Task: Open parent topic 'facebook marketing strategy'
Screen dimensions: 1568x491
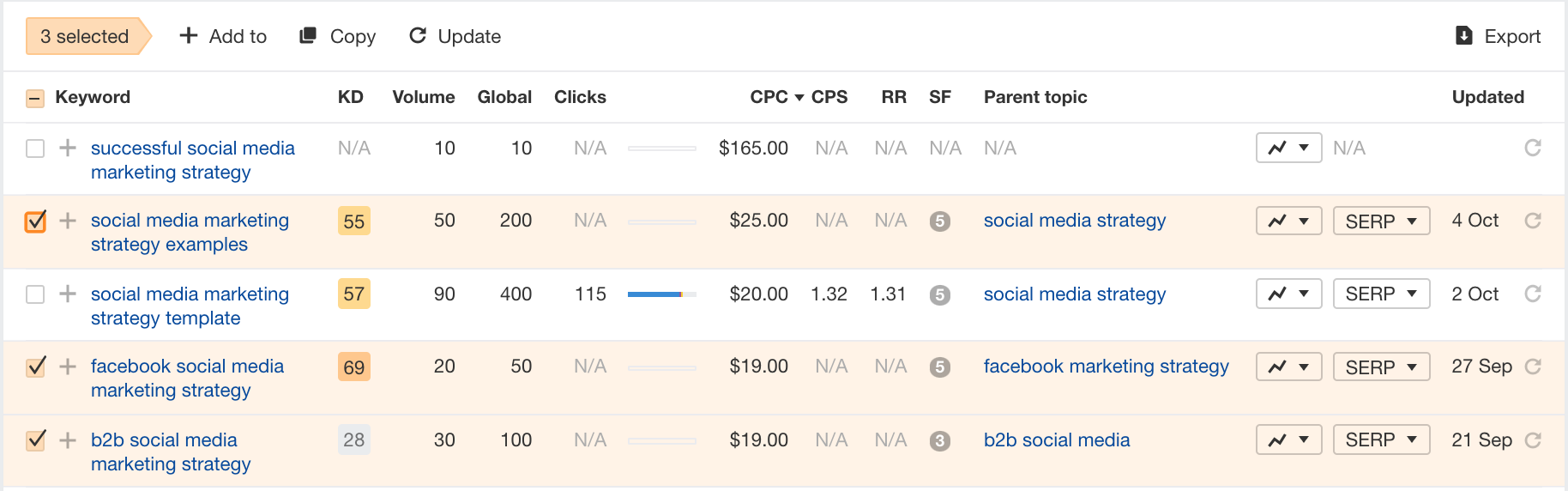Action: click(x=1106, y=367)
